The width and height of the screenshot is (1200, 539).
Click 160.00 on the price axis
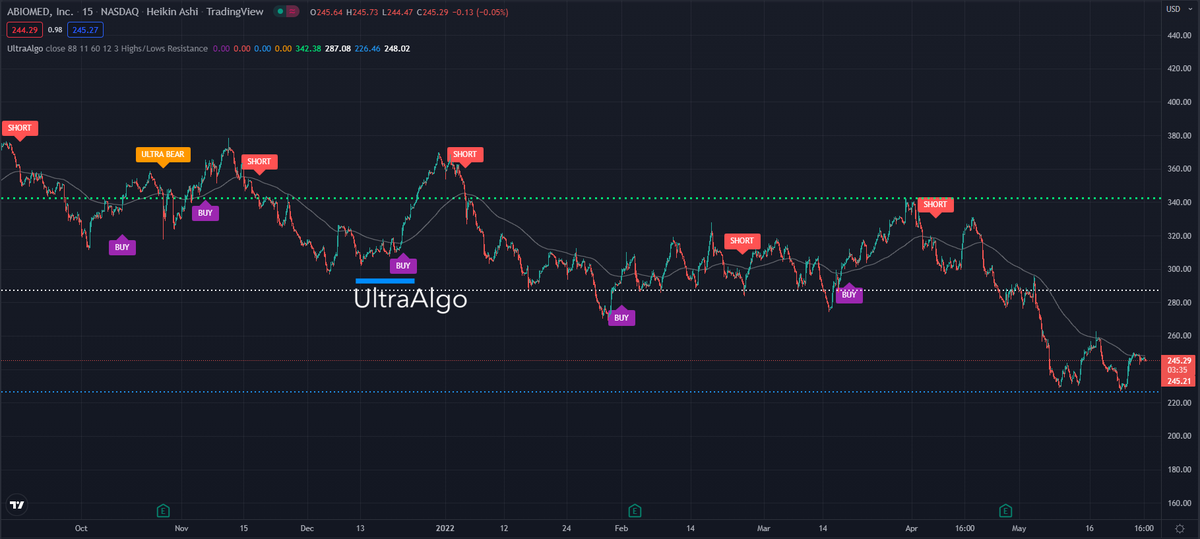pos(1177,503)
